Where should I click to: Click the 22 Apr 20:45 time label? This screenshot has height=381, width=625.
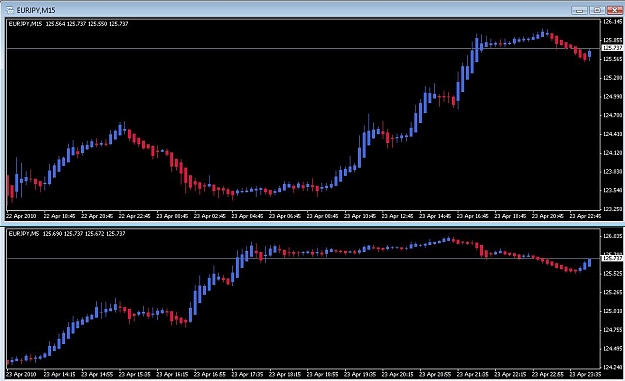click(97, 216)
